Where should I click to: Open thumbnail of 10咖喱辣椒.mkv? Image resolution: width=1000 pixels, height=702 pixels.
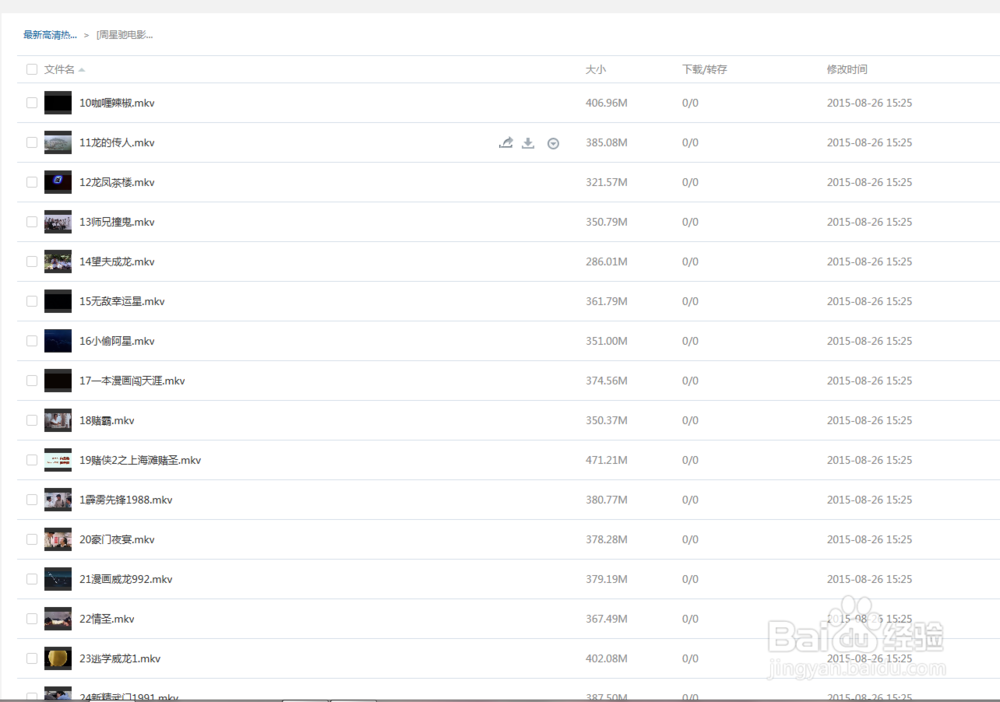pyautogui.click(x=58, y=103)
